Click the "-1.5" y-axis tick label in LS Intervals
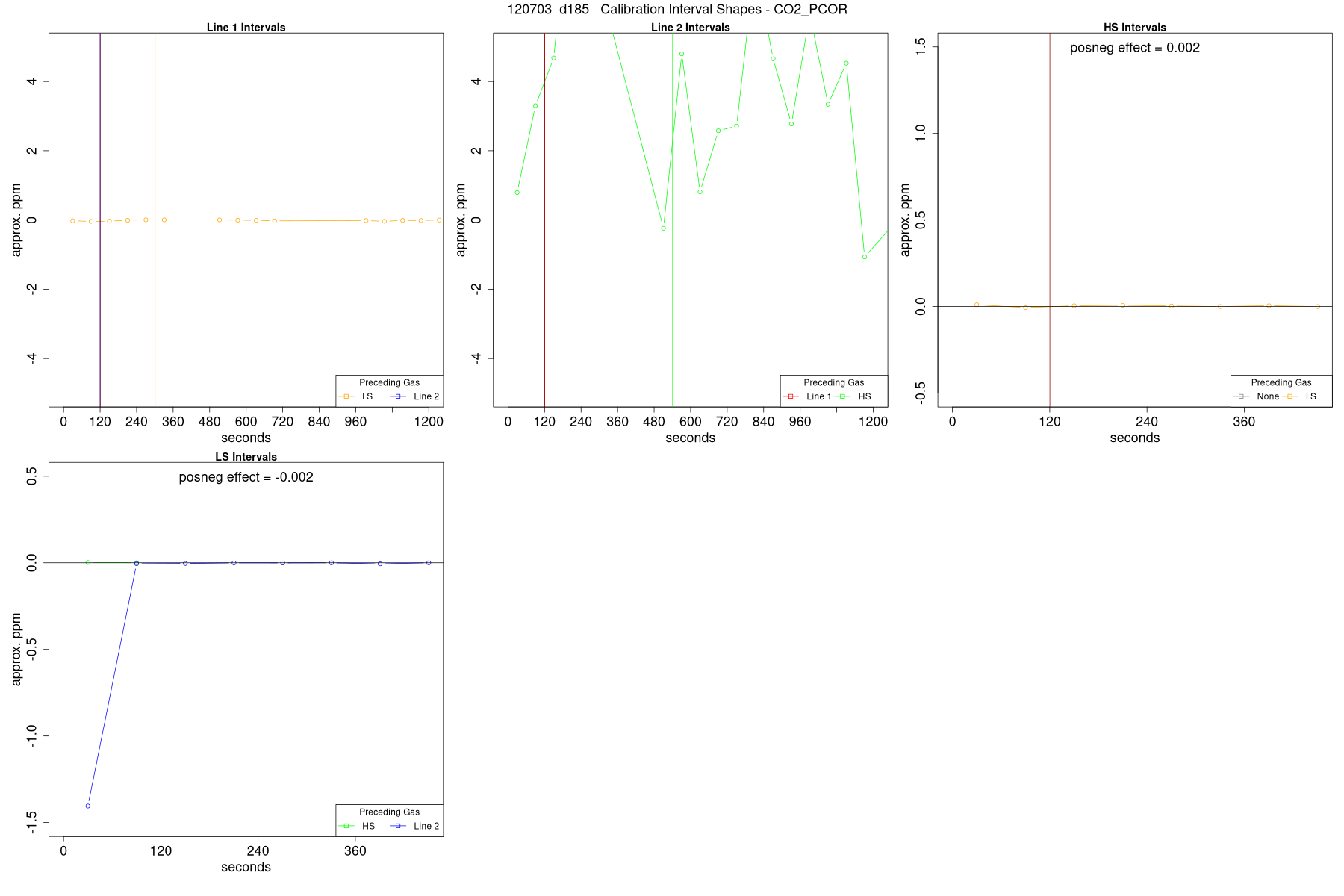The width and height of the screenshot is (1344, 896). coord(31,823)
